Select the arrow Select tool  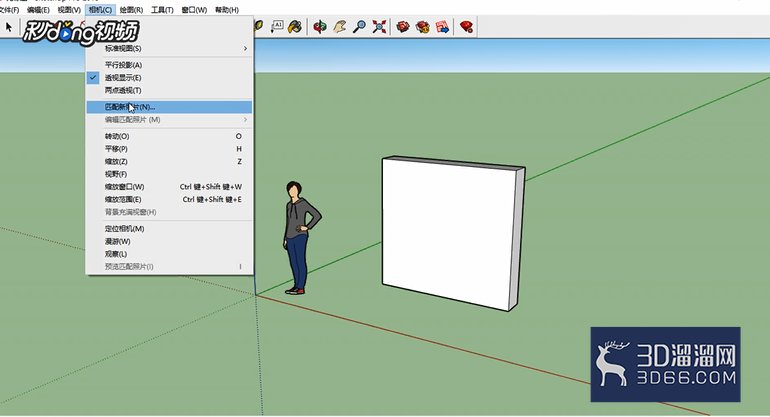point(8,27)
